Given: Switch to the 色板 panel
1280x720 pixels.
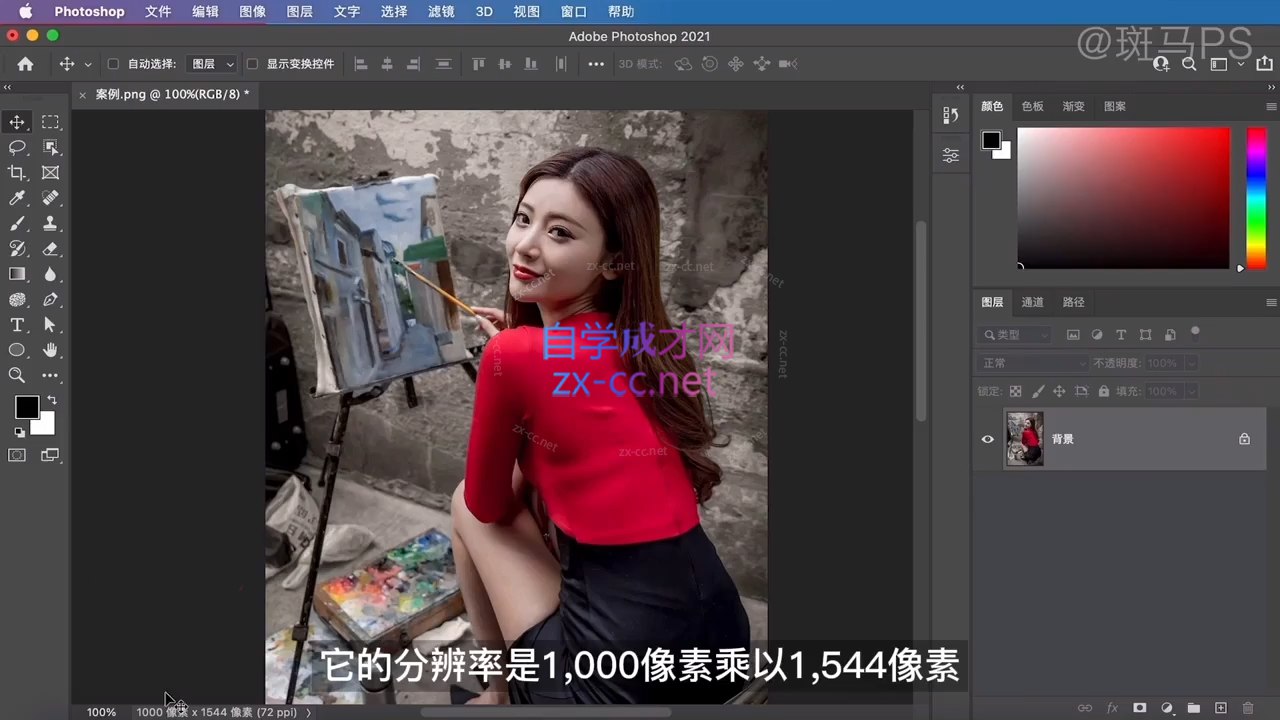Looking at the screenshot, I should [x=1032, y=106].
